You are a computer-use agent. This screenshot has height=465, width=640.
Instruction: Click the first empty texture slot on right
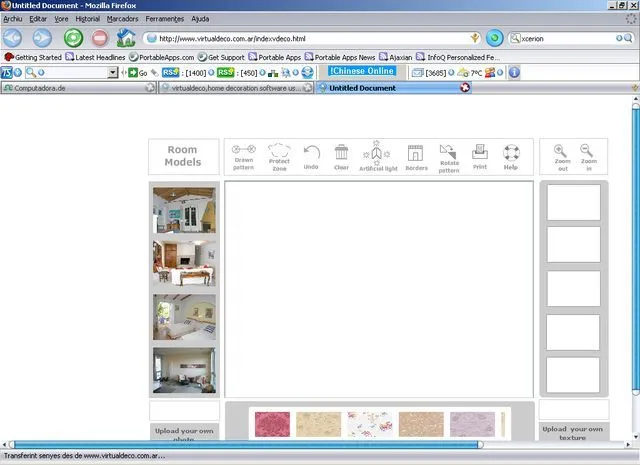pos(573,202)
